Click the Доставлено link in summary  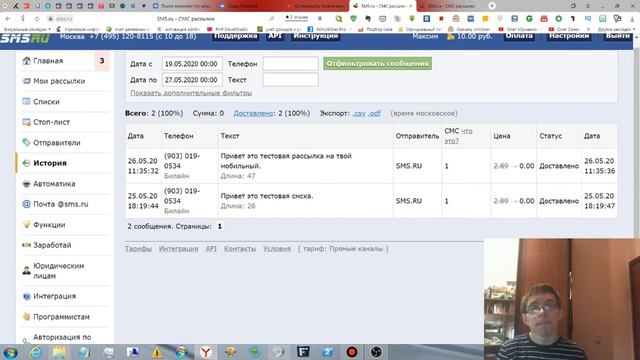(x=253, y=113)
